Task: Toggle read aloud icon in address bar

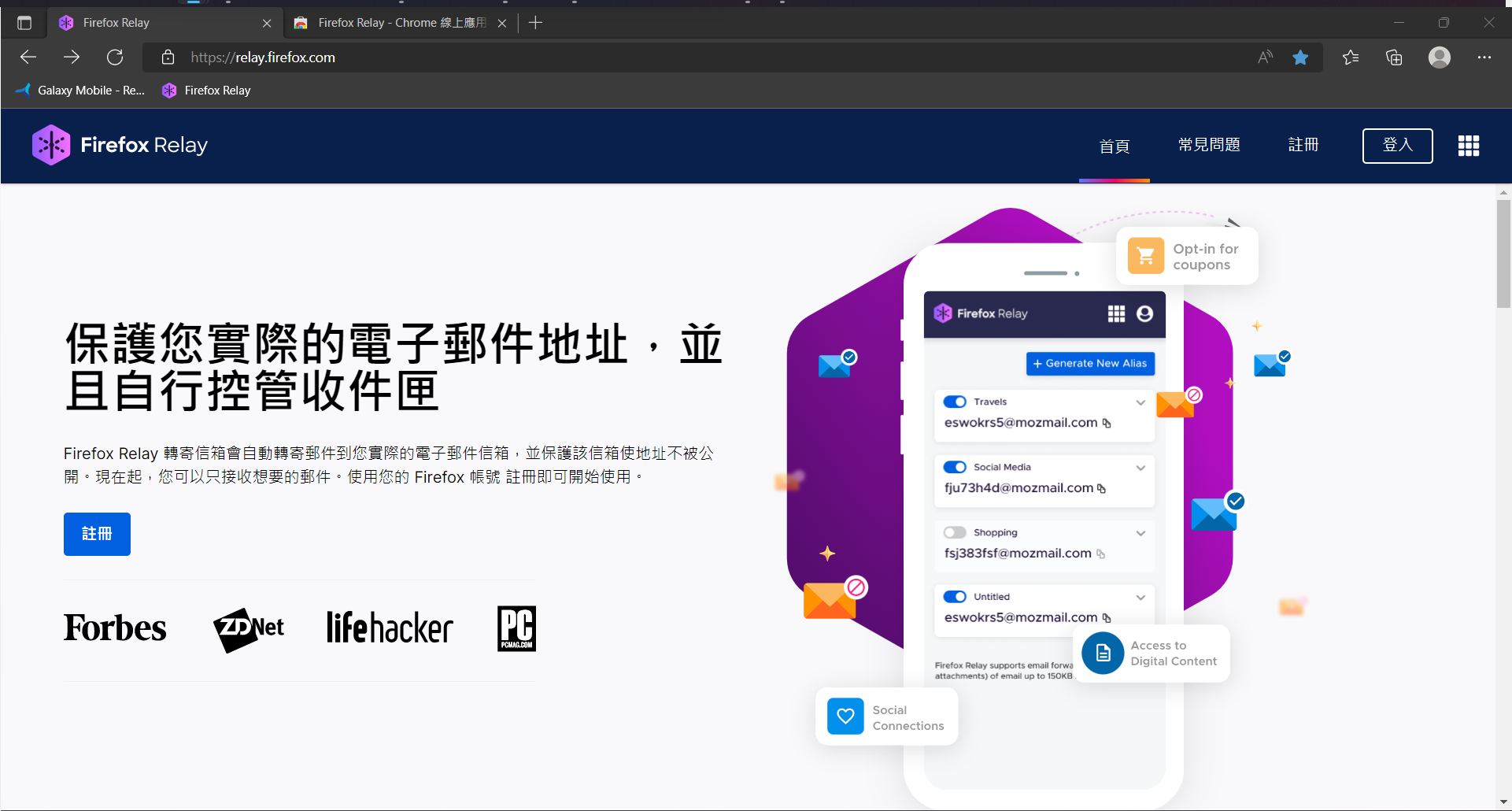Action: coord(1265,57)
